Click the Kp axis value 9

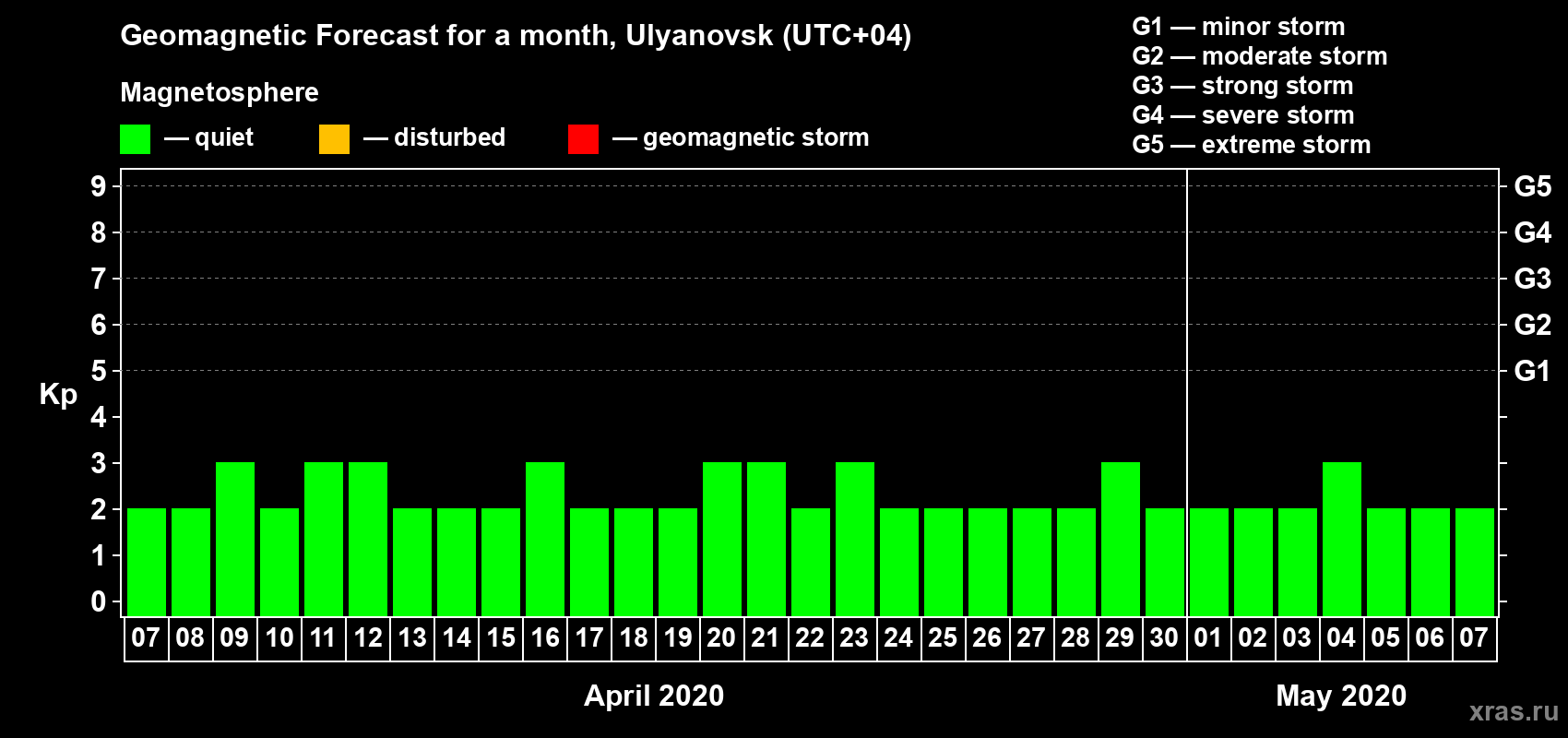click(99, 186)
